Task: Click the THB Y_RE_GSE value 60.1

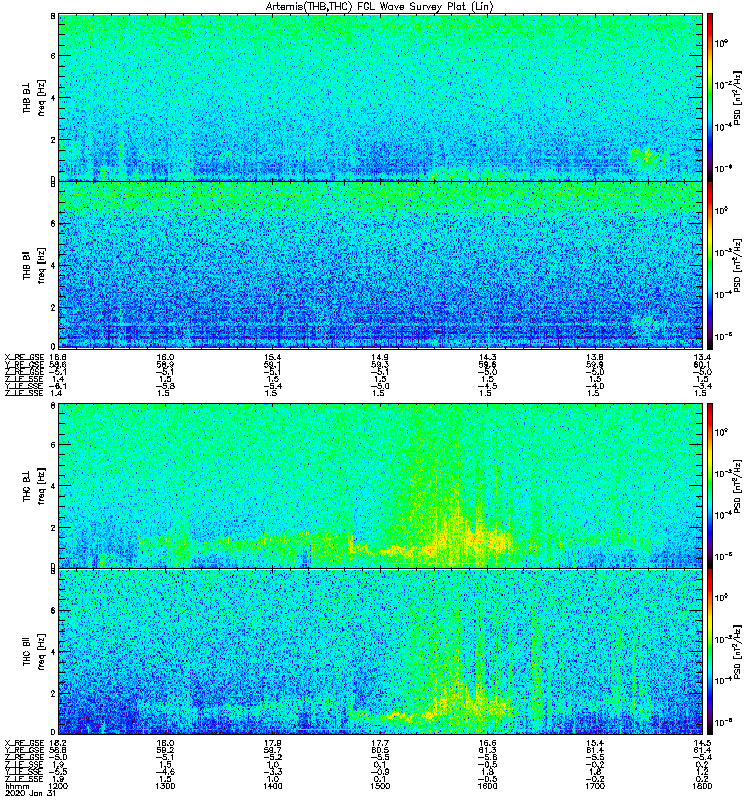Action: point(702,364)
